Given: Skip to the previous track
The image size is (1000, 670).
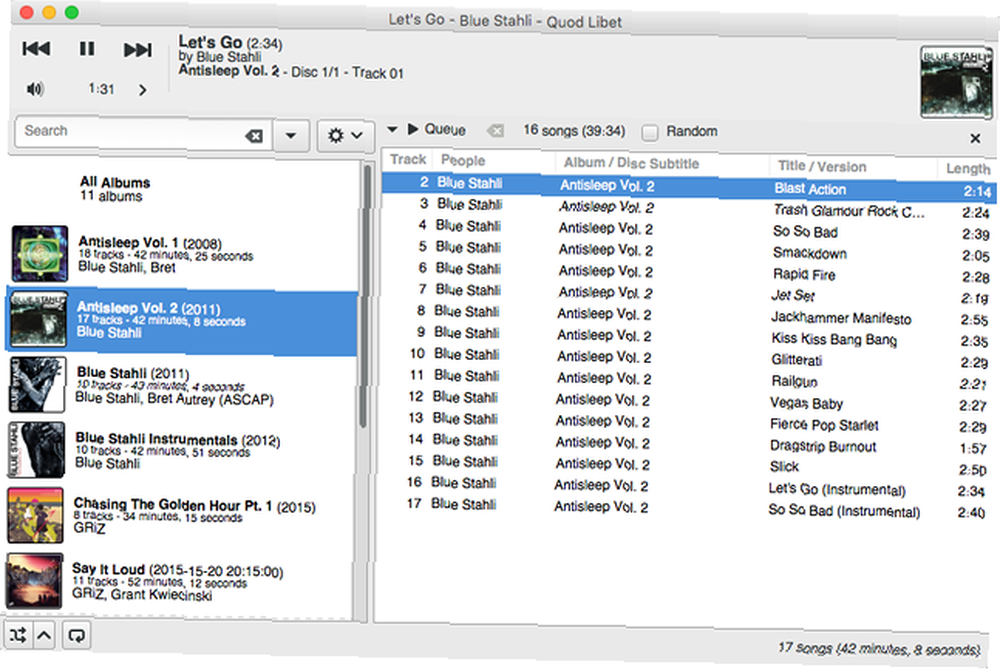Looking at the screenshot, I should point(36,49).
